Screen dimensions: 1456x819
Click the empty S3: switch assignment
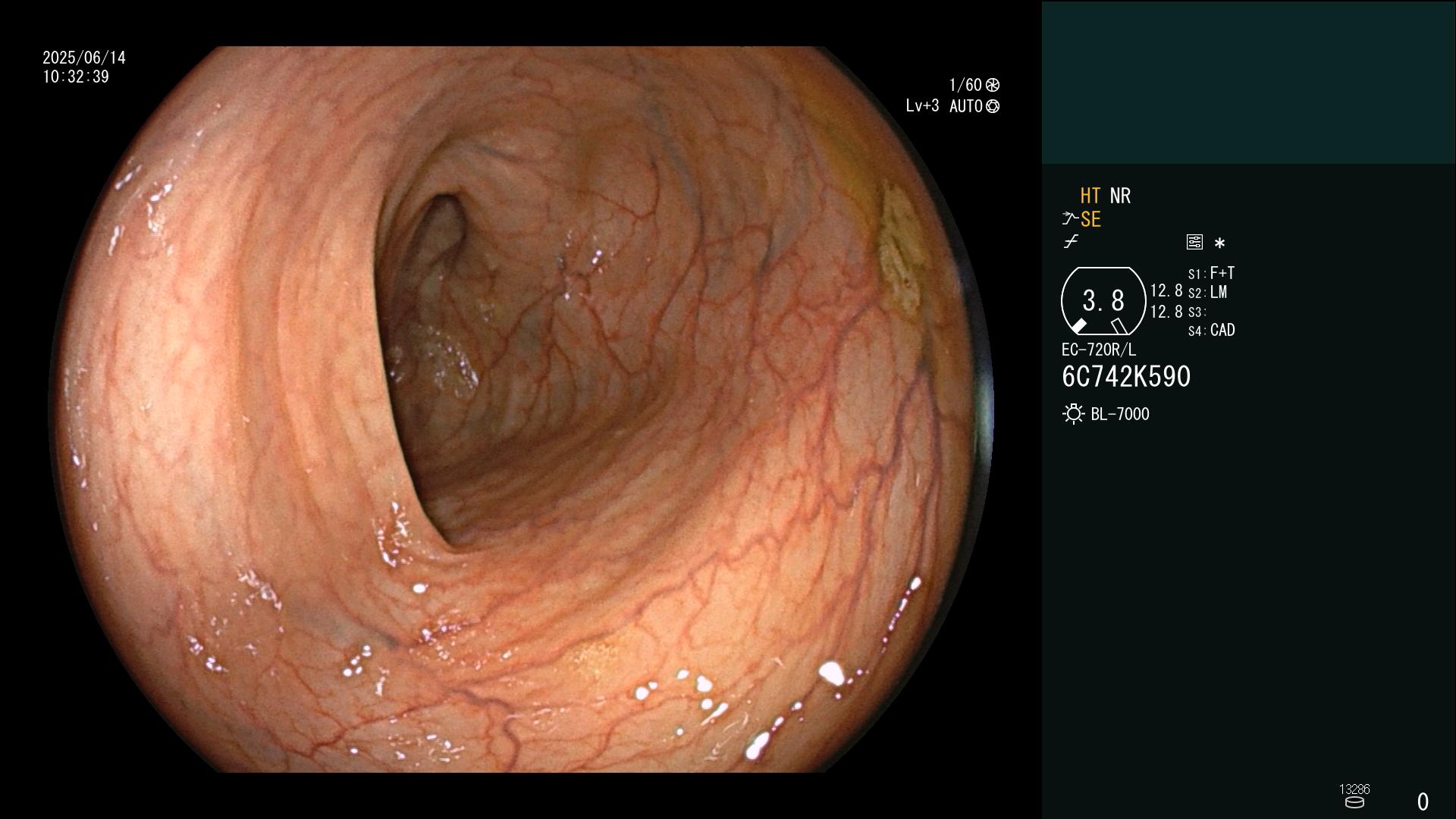1197,312
